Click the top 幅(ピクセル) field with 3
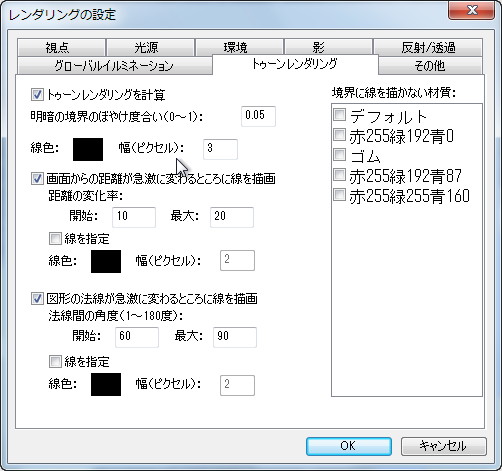The height and width of the screenshot is (471, 502). (x=220, y=149)
